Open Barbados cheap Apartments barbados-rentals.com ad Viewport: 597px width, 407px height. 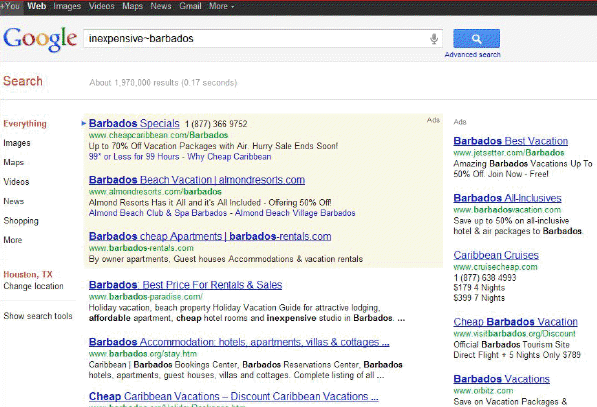pyautogui.click(x=210, y=236)
